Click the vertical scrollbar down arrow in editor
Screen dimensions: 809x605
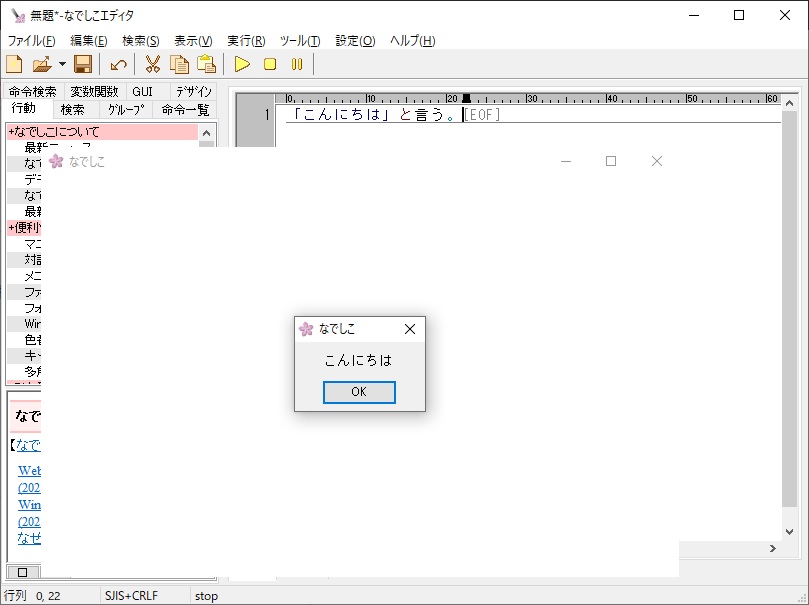click(x=789, y=532)
